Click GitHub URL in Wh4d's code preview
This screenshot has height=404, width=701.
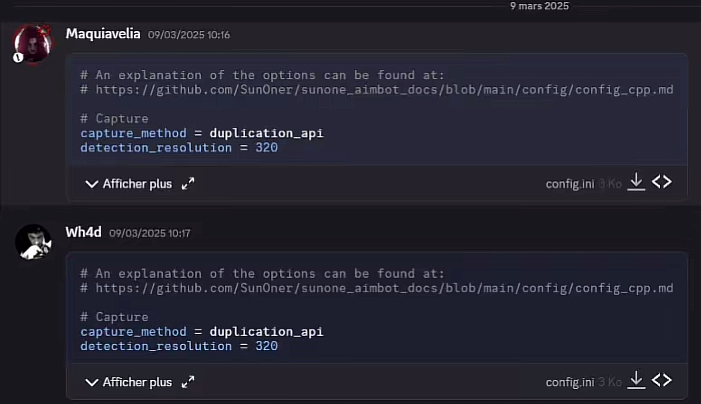point(384,288)
